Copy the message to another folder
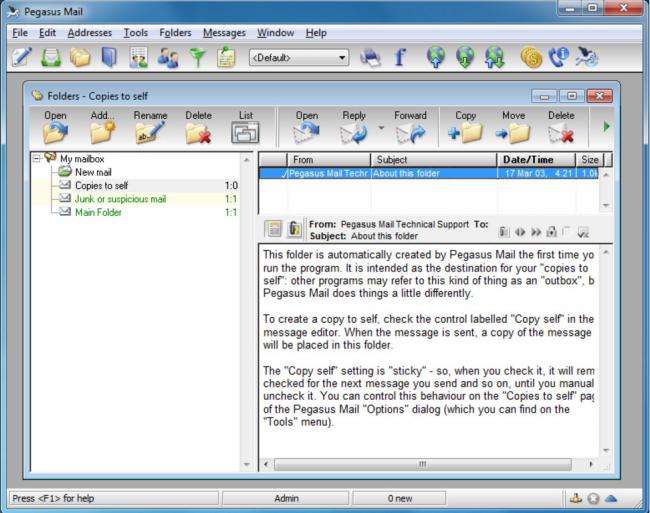Screen dimensions: 650x513 [x=466, y=127]
